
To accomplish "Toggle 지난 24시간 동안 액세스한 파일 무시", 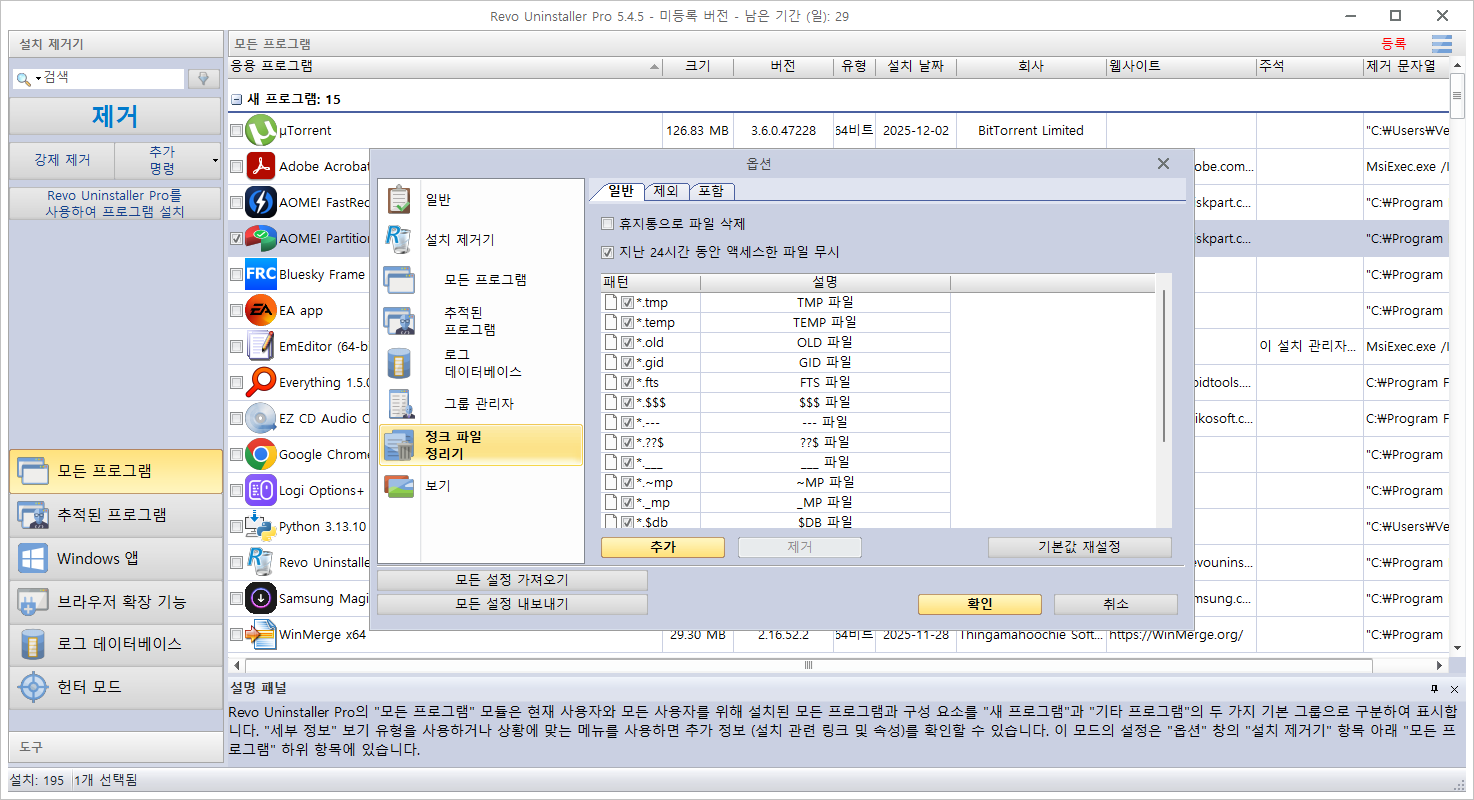I will 608,253.
